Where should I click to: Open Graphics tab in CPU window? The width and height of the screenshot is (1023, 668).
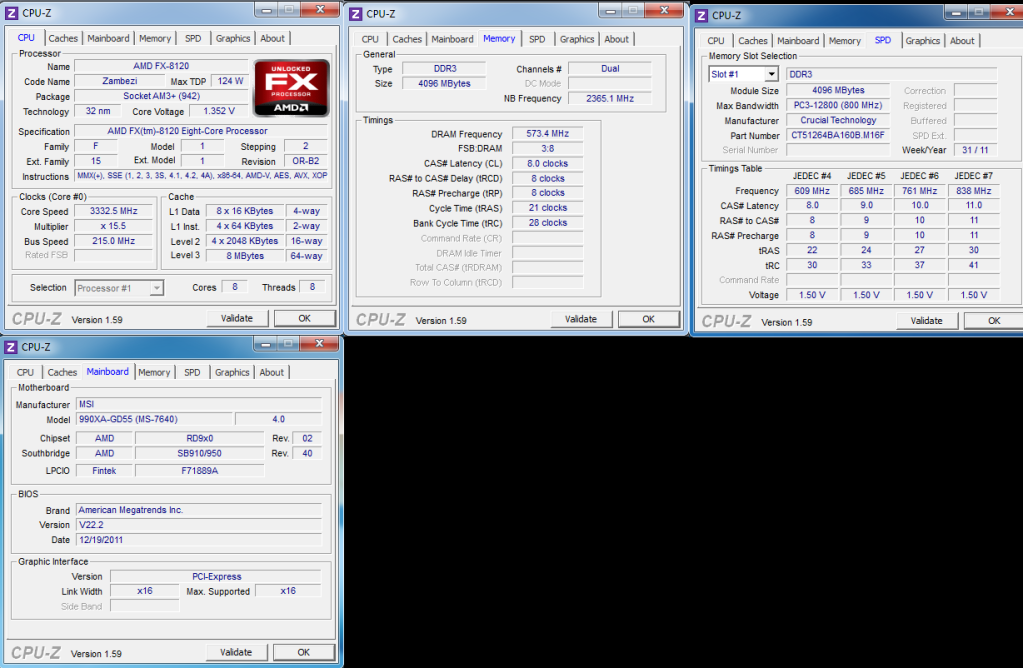point(233,38)
